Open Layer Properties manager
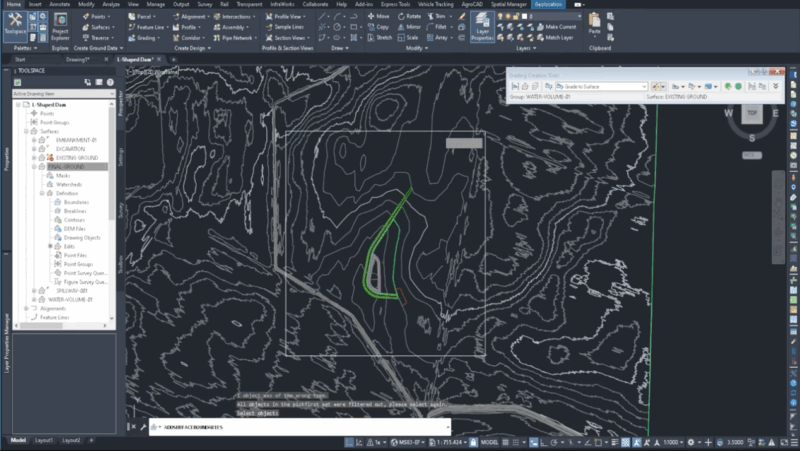The image size is (800, 451). (x=482, y=27)
